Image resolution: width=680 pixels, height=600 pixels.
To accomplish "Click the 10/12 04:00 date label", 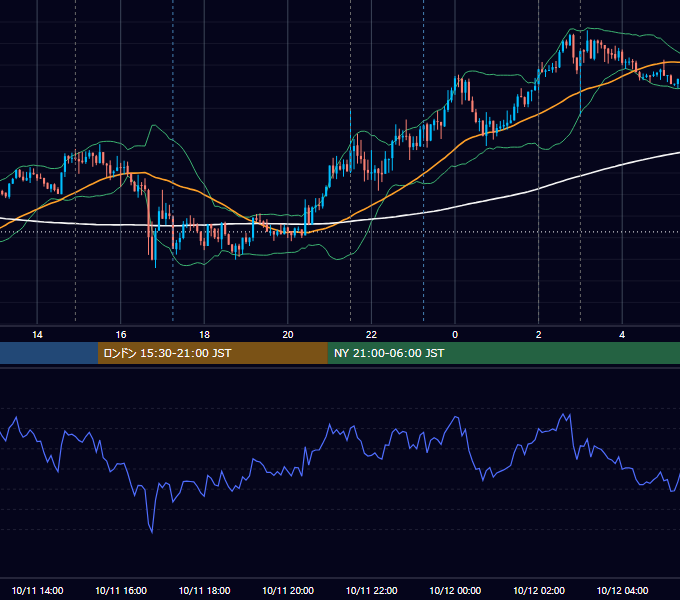I will coord(622,590).
